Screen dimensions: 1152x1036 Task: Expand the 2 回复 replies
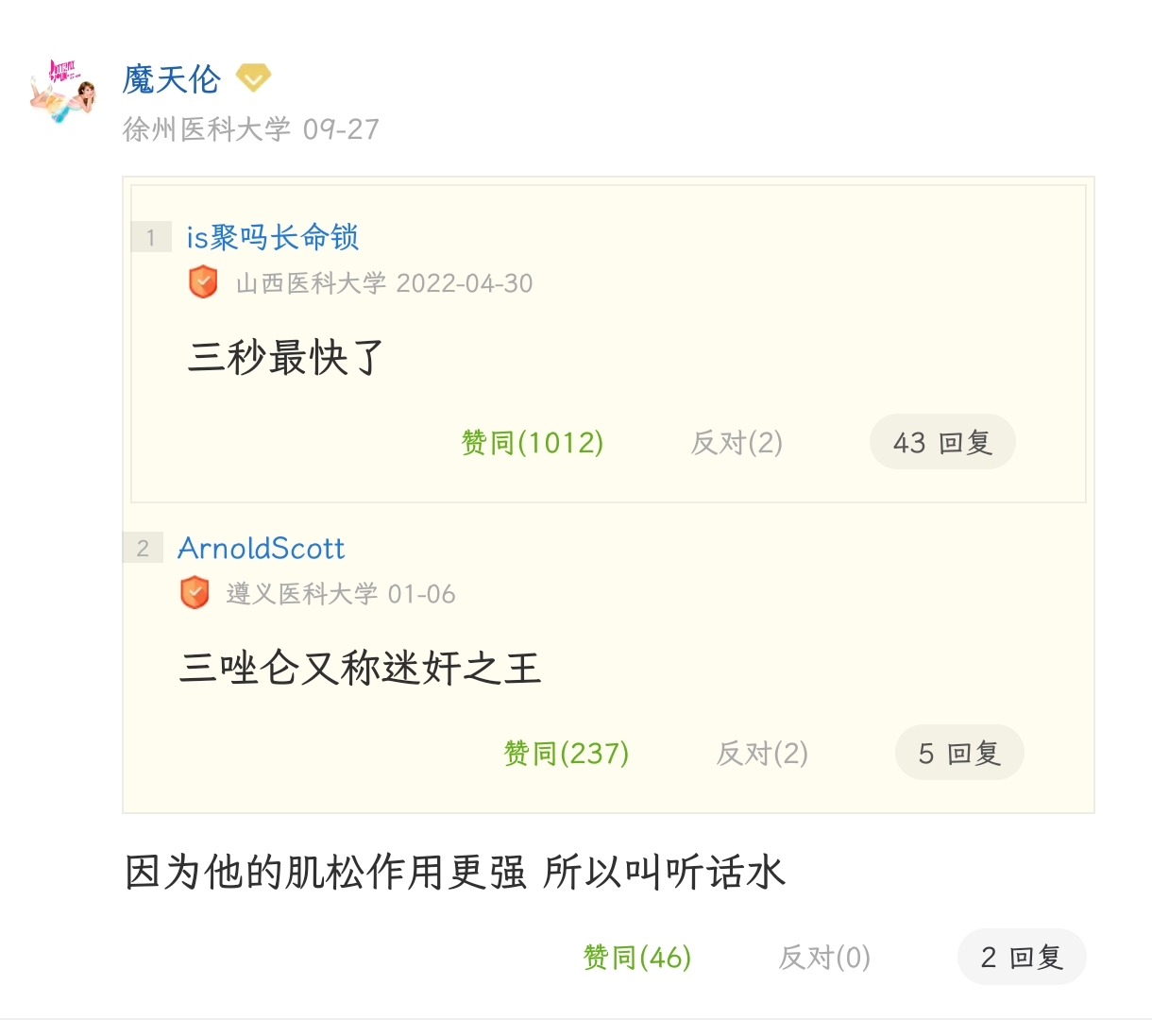point(1021,958)
